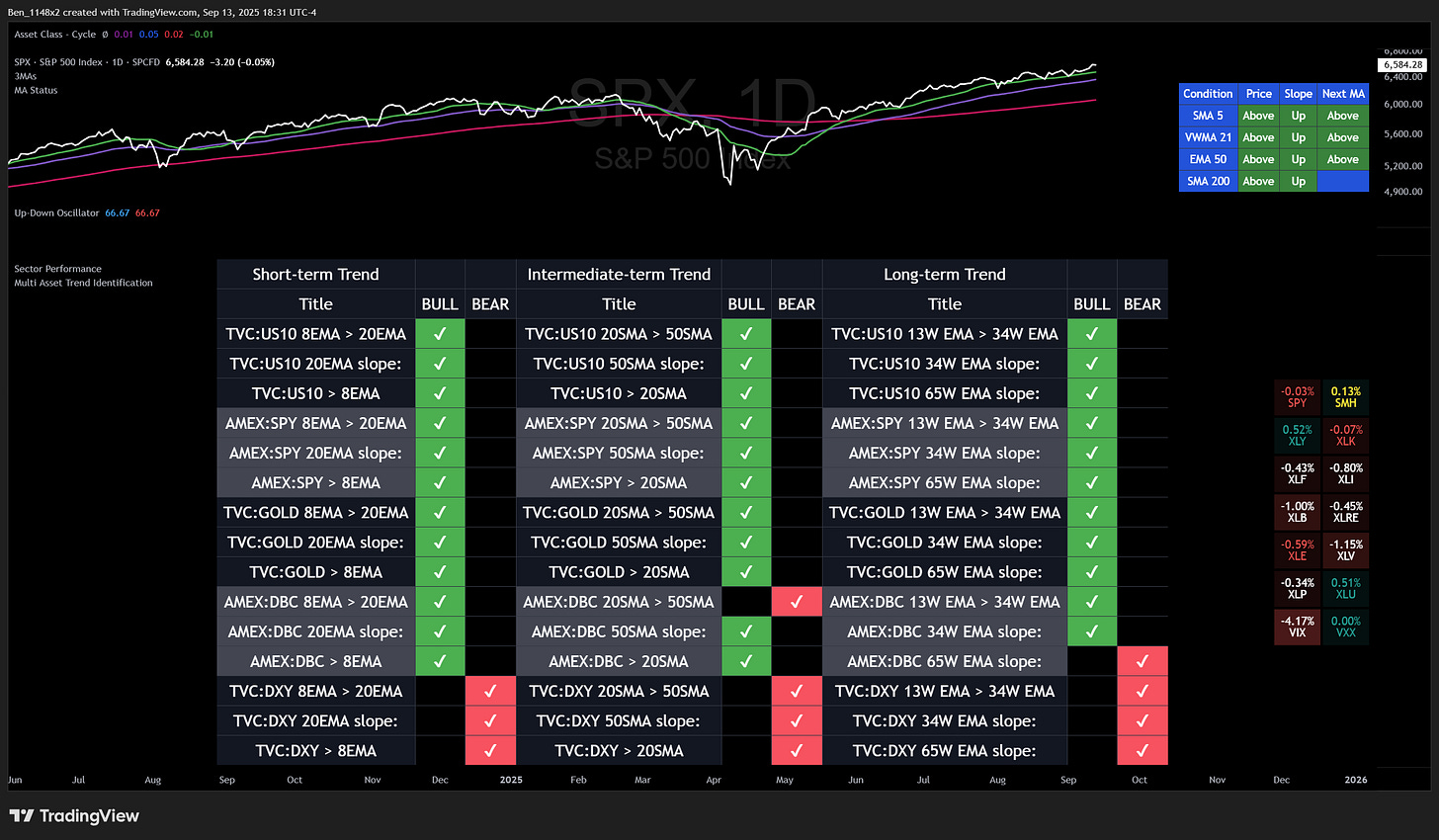Select the XLB -1.00% tile
The height and width of the screenshot is (840, 1439).
click(1298, 512)
